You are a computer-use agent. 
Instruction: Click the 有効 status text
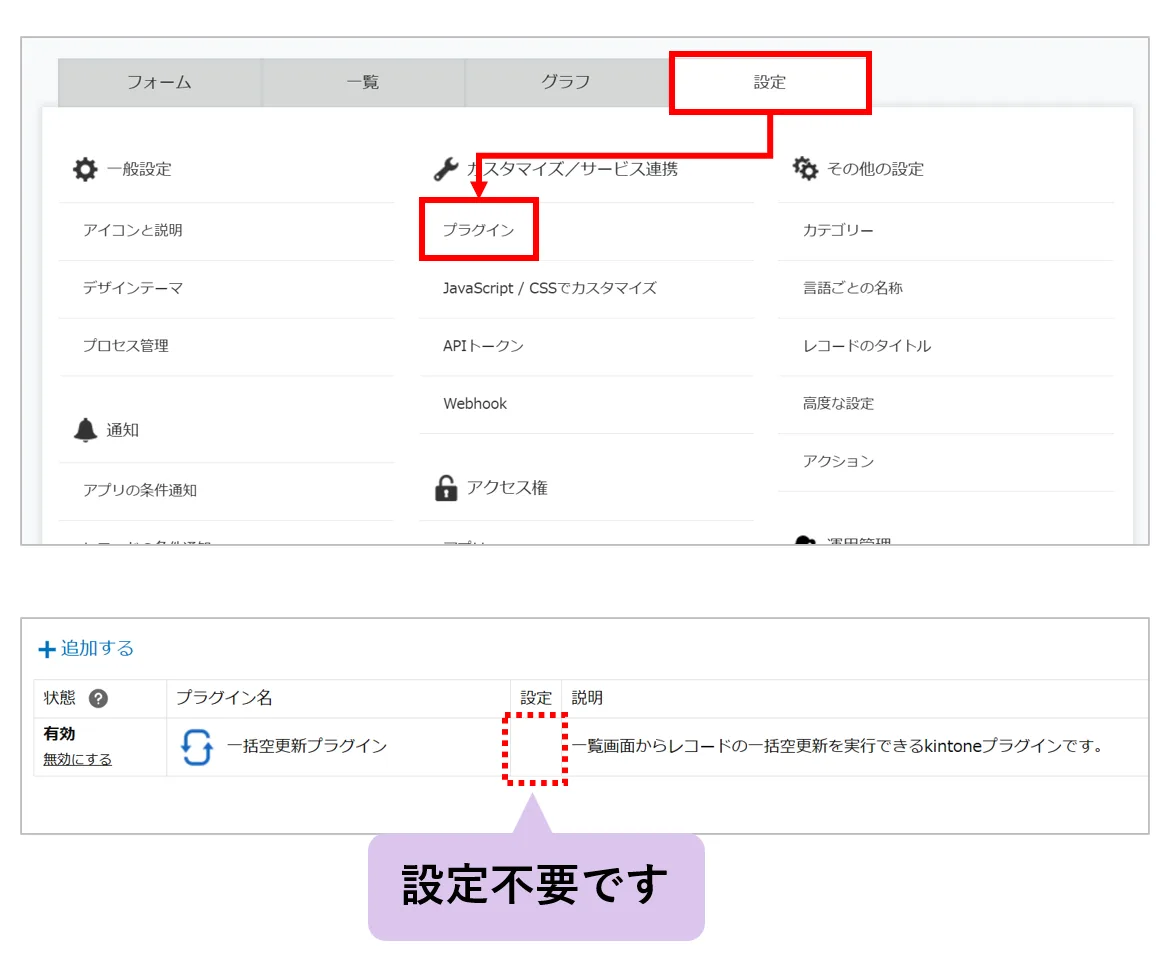click(59, 734)
